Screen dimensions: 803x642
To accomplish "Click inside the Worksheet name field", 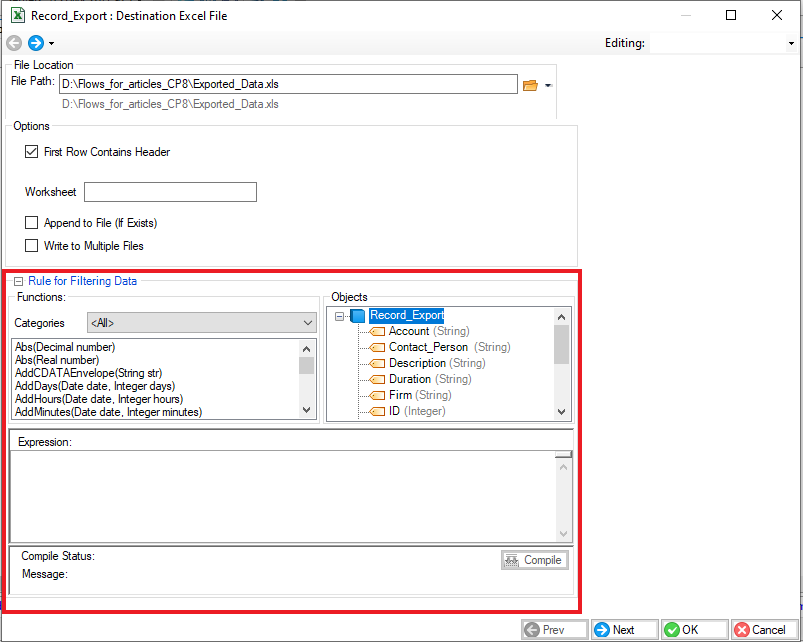I will pyautogui.click(x=170, y=192).
